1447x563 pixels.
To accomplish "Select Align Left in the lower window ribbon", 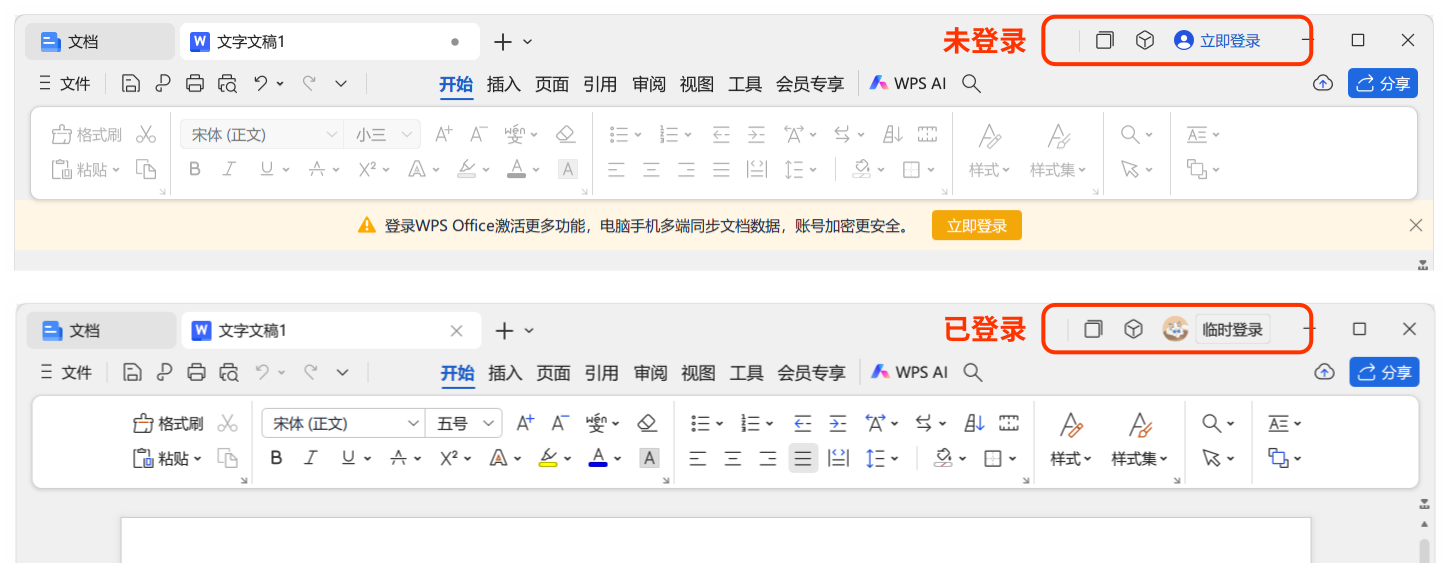I will click(x=698, y=458).
